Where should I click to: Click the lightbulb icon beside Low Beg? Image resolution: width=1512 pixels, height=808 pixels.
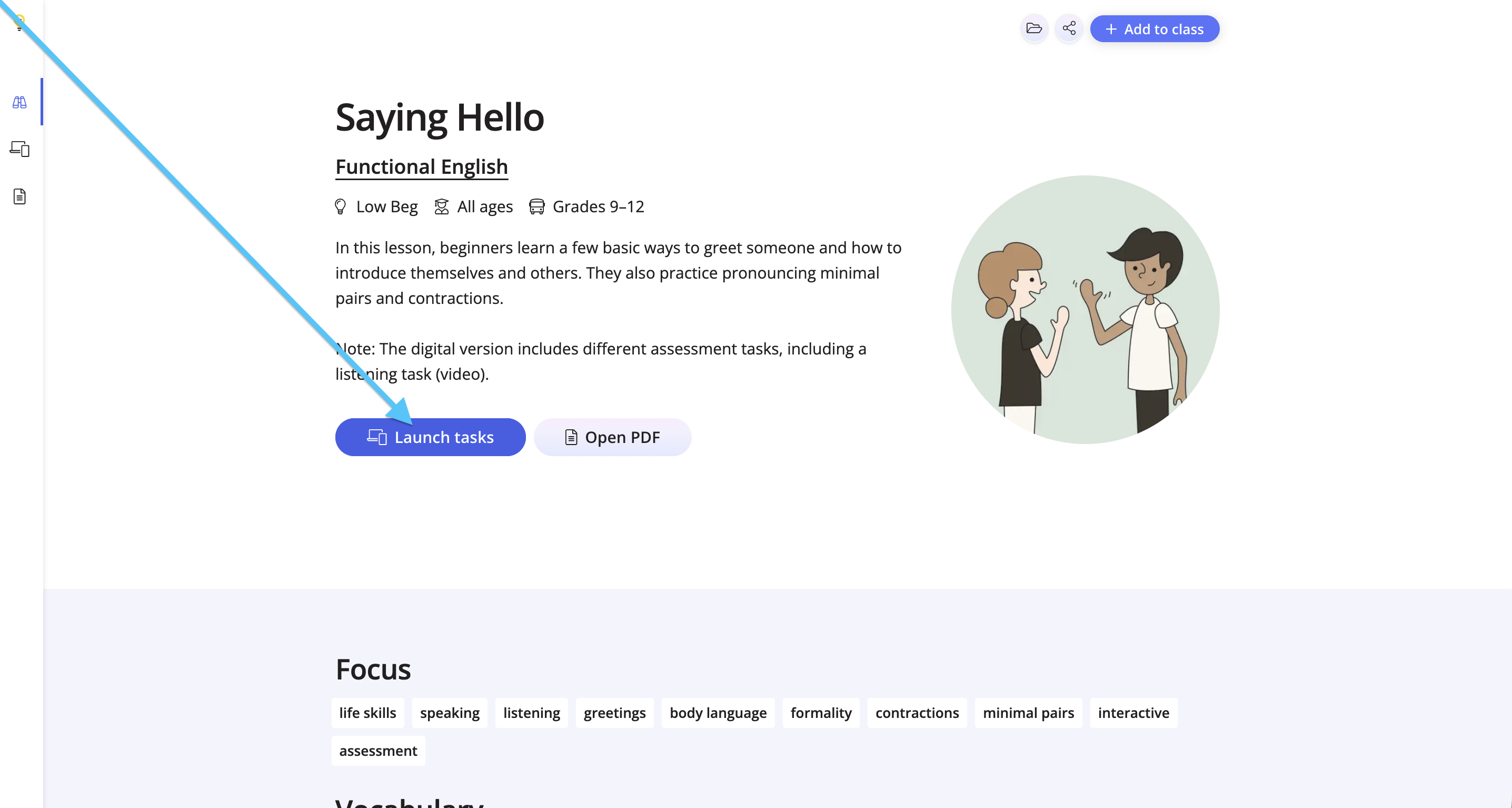[x=341, y=206]
